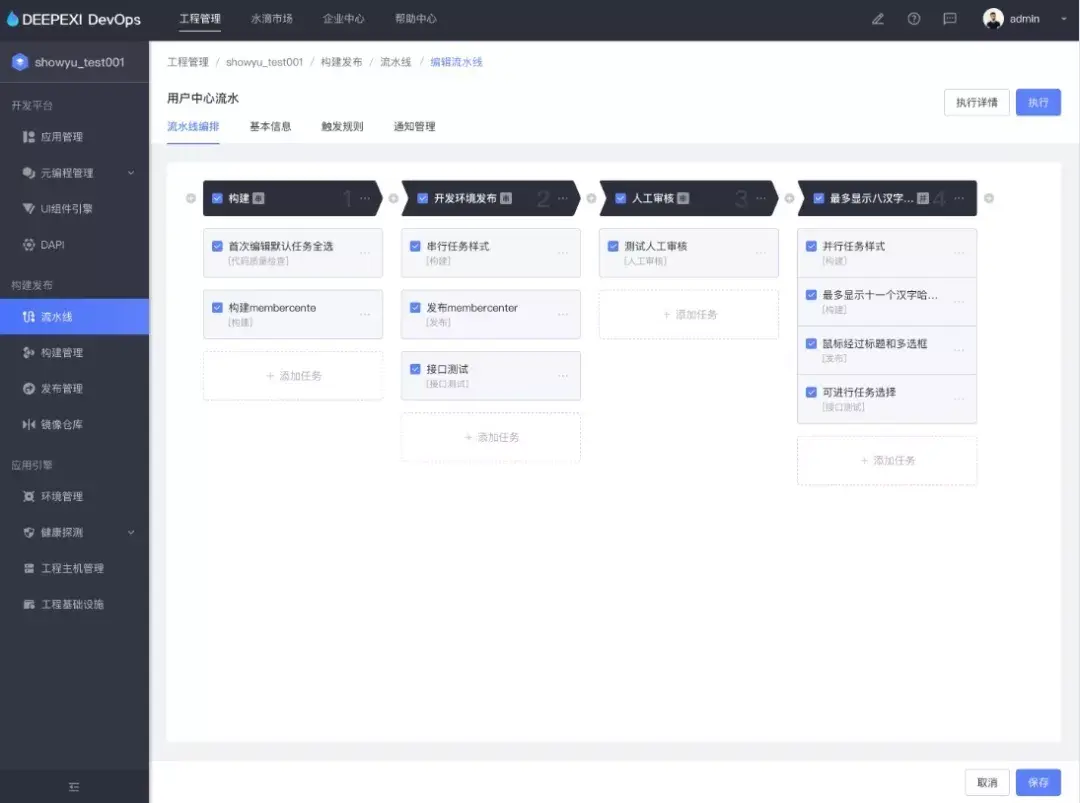
Task: Add a stage after the last stage
Action: pos(988,198)
